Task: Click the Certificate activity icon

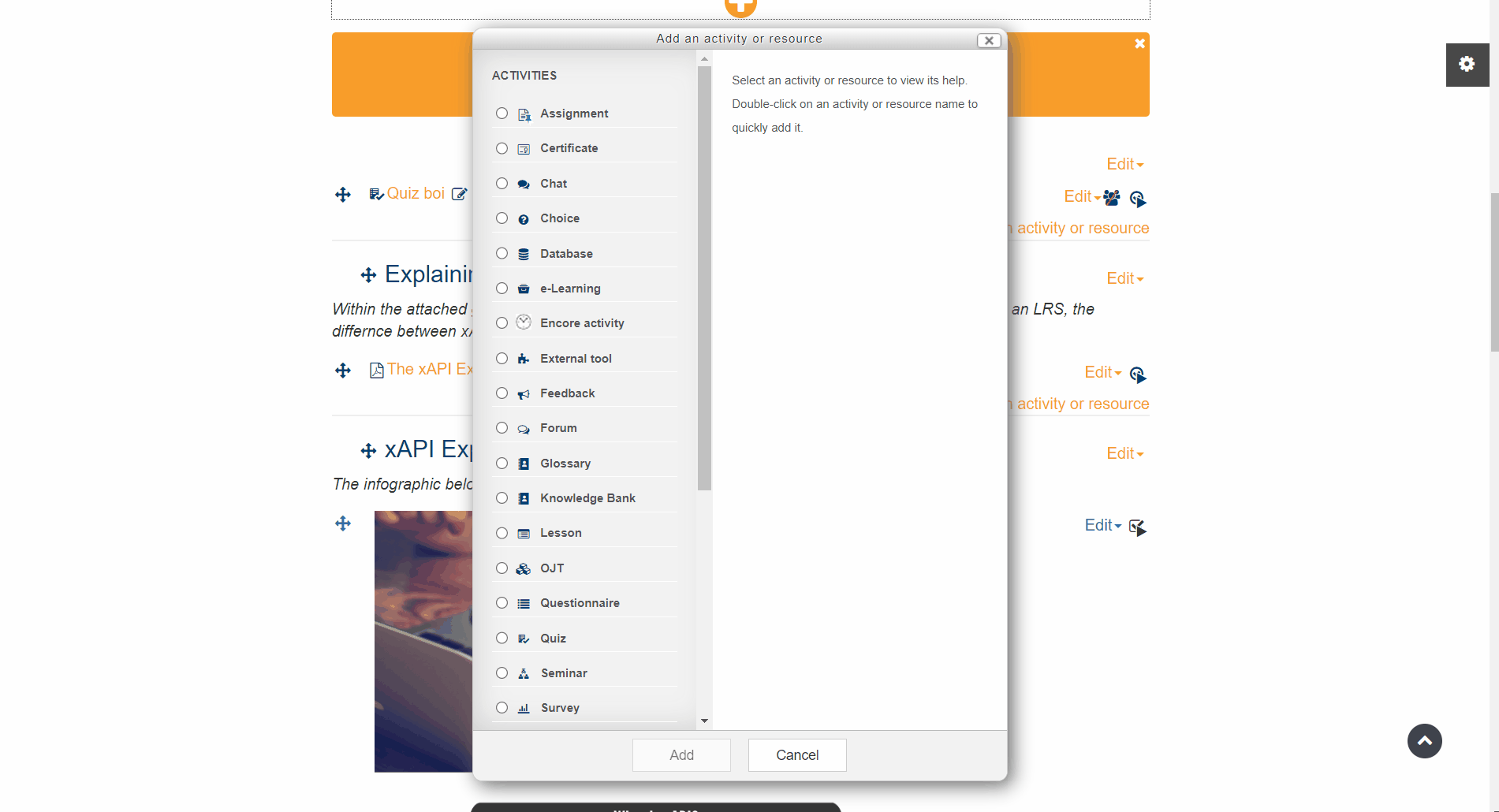Action: [523, 147]
